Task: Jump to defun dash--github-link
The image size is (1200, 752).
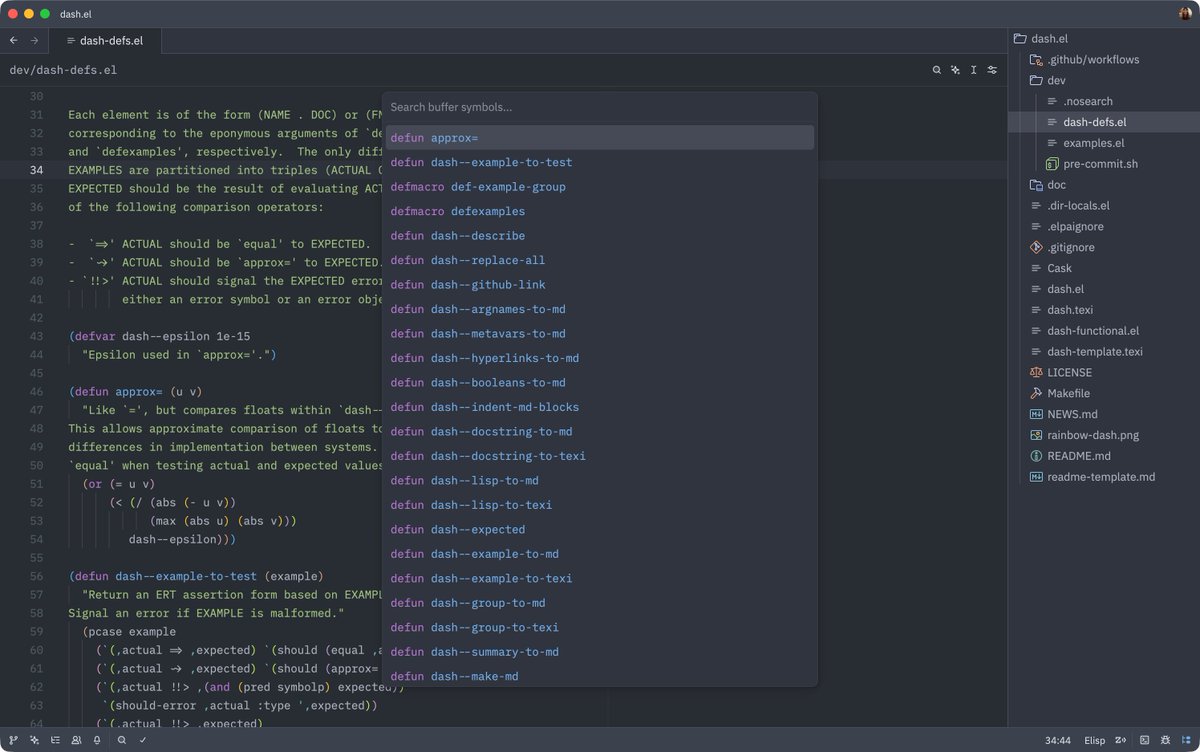Action: (x=600, y=285)
